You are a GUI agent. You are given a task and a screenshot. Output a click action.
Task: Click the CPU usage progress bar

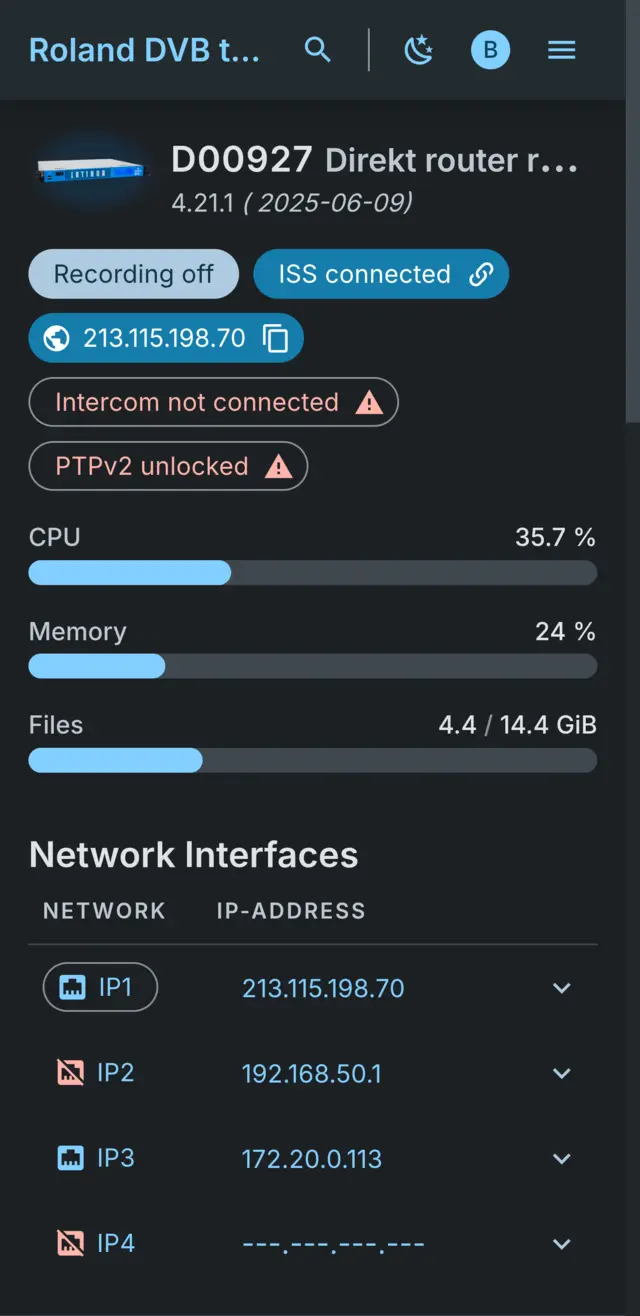(x=312, y=572)
